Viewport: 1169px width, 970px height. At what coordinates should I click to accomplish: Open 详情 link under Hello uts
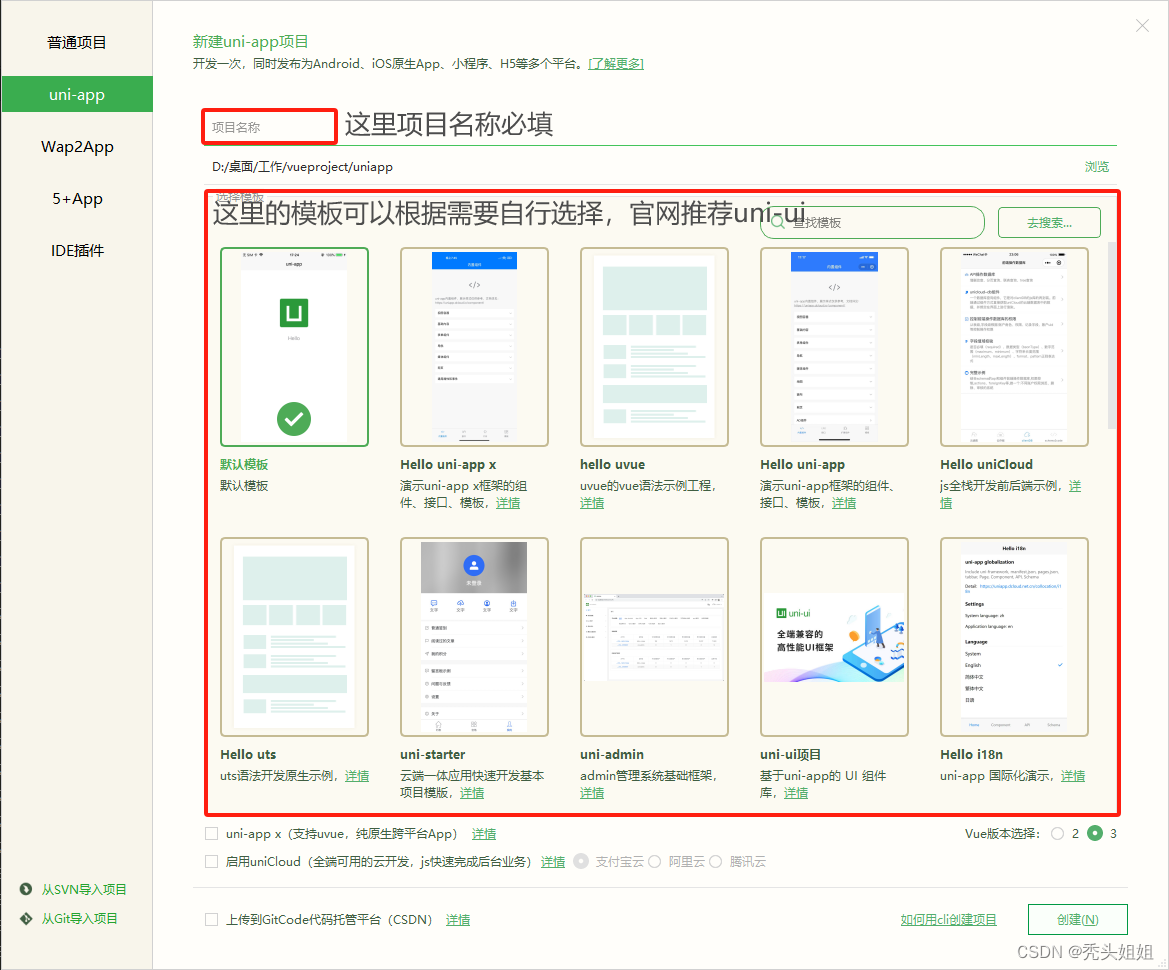[356, 775]
